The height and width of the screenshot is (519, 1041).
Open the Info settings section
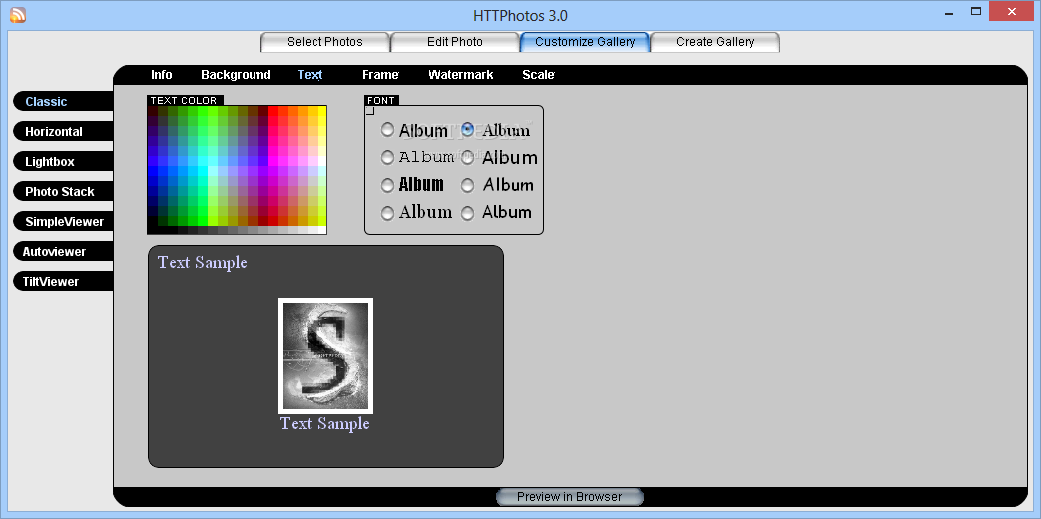161,75
